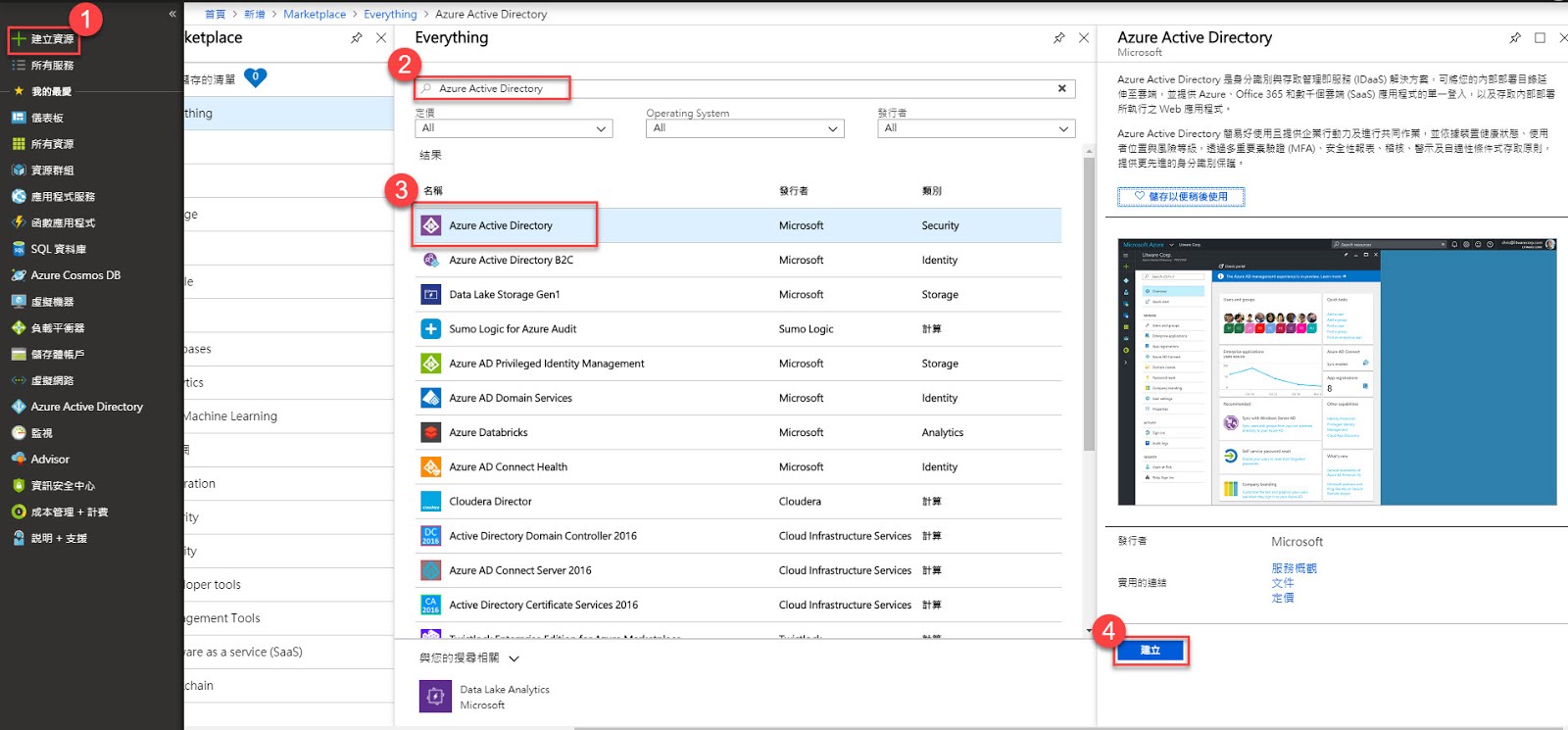Clear the search box with the X
The width and height of the screenshot is (1568, 730).
(x=1061, y=88)
